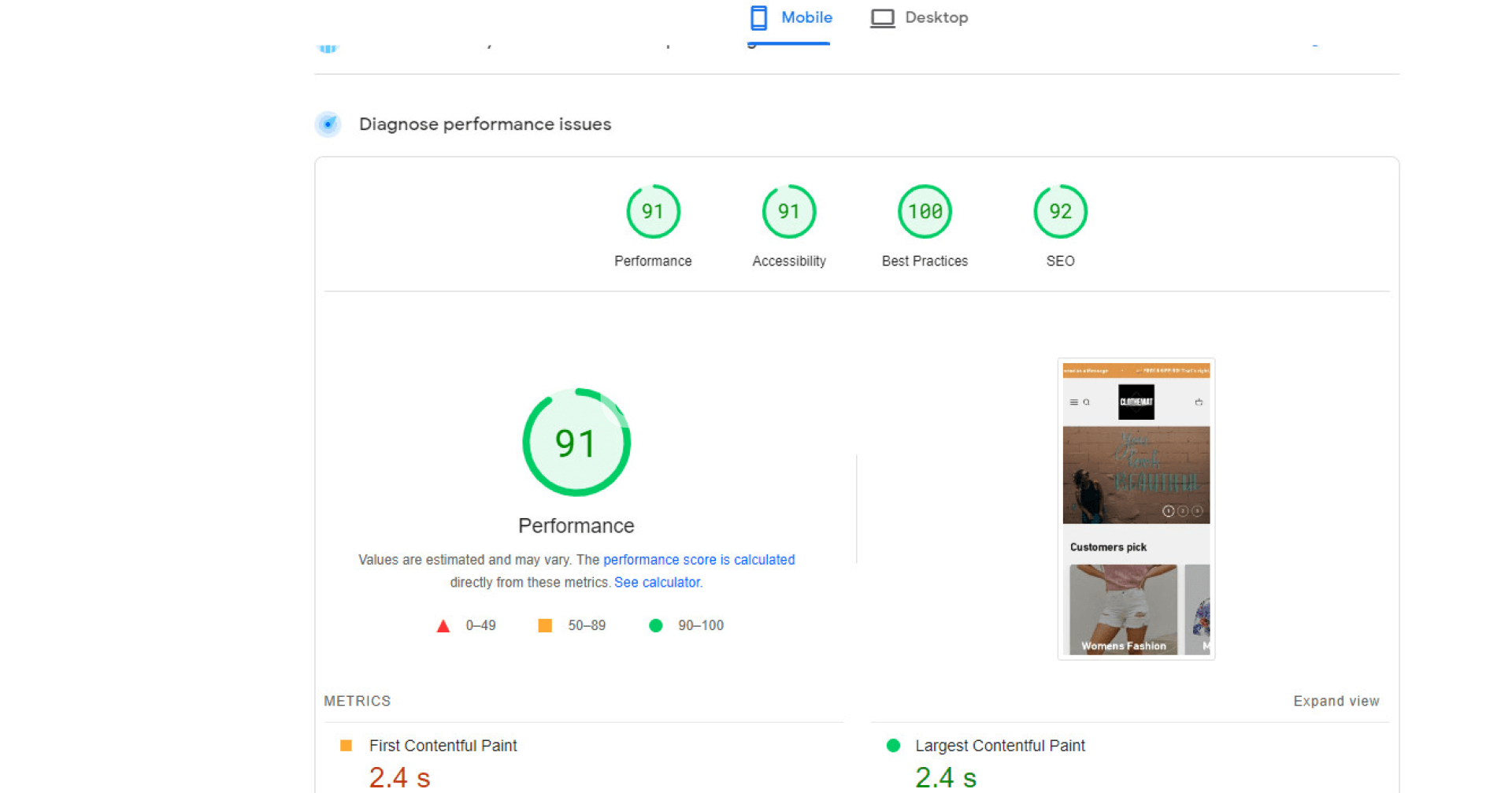Viewport: 1512px width, 793px height.
Task: Open the mobile page screenshot thumbnail
Action: tap(1136, 509)
